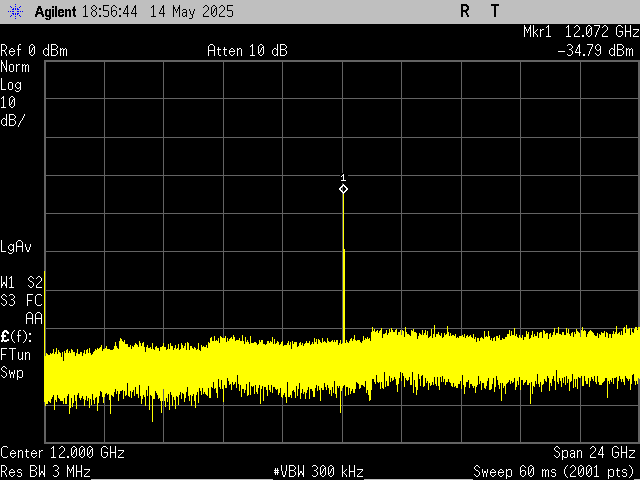This screenshot has width=640, height=480.
Task: Select the -34.79 dBm marker amplitude value
Action: point(595,51)
